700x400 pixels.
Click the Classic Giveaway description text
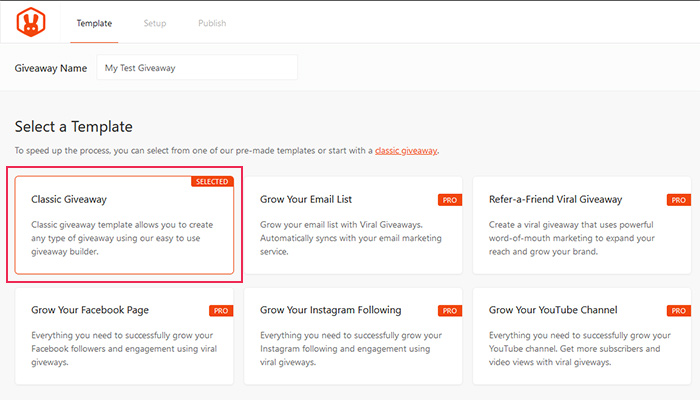click(x=122, y=238)
